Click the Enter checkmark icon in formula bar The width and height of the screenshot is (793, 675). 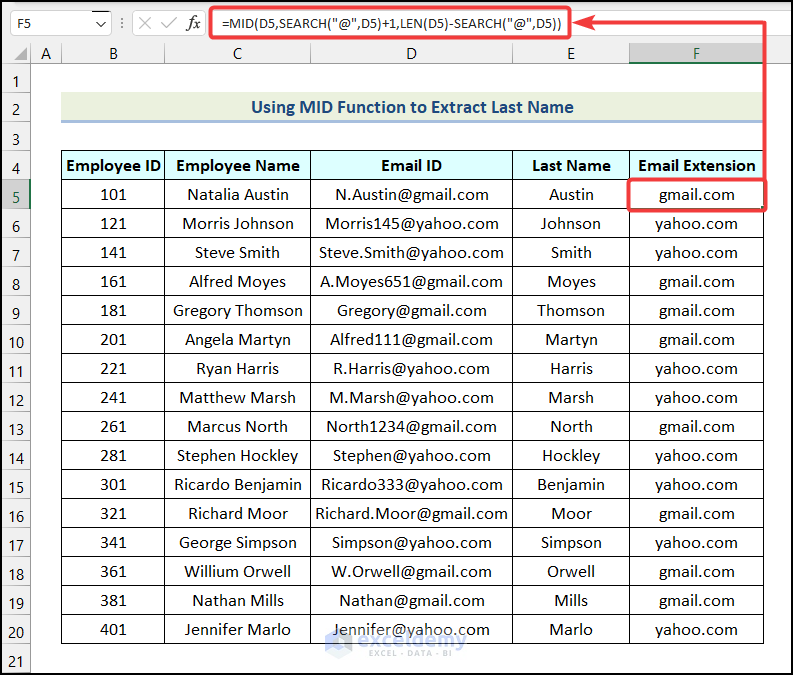pyautogui.click(x=168, y=23)
